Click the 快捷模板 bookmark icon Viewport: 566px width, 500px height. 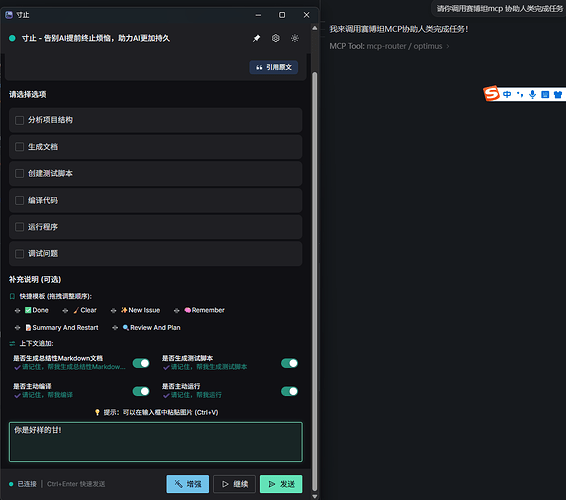pyautogui.click(x=12, y=296)
